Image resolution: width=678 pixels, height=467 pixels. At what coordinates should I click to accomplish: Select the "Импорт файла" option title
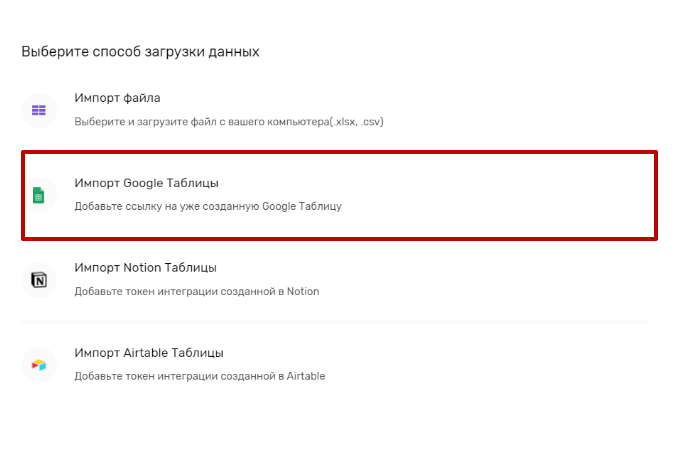[117, 98]
